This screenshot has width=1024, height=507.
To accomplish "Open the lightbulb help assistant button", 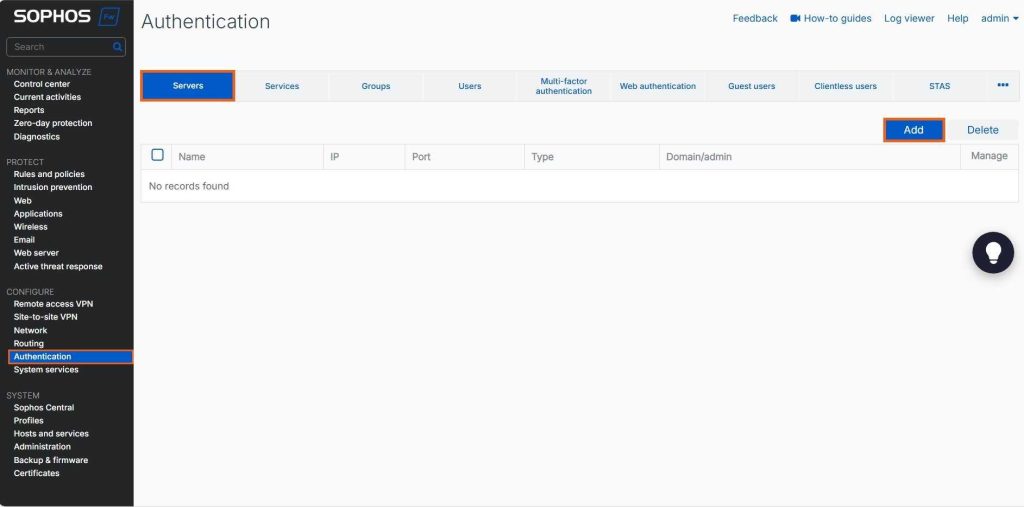I will (993, 252).
